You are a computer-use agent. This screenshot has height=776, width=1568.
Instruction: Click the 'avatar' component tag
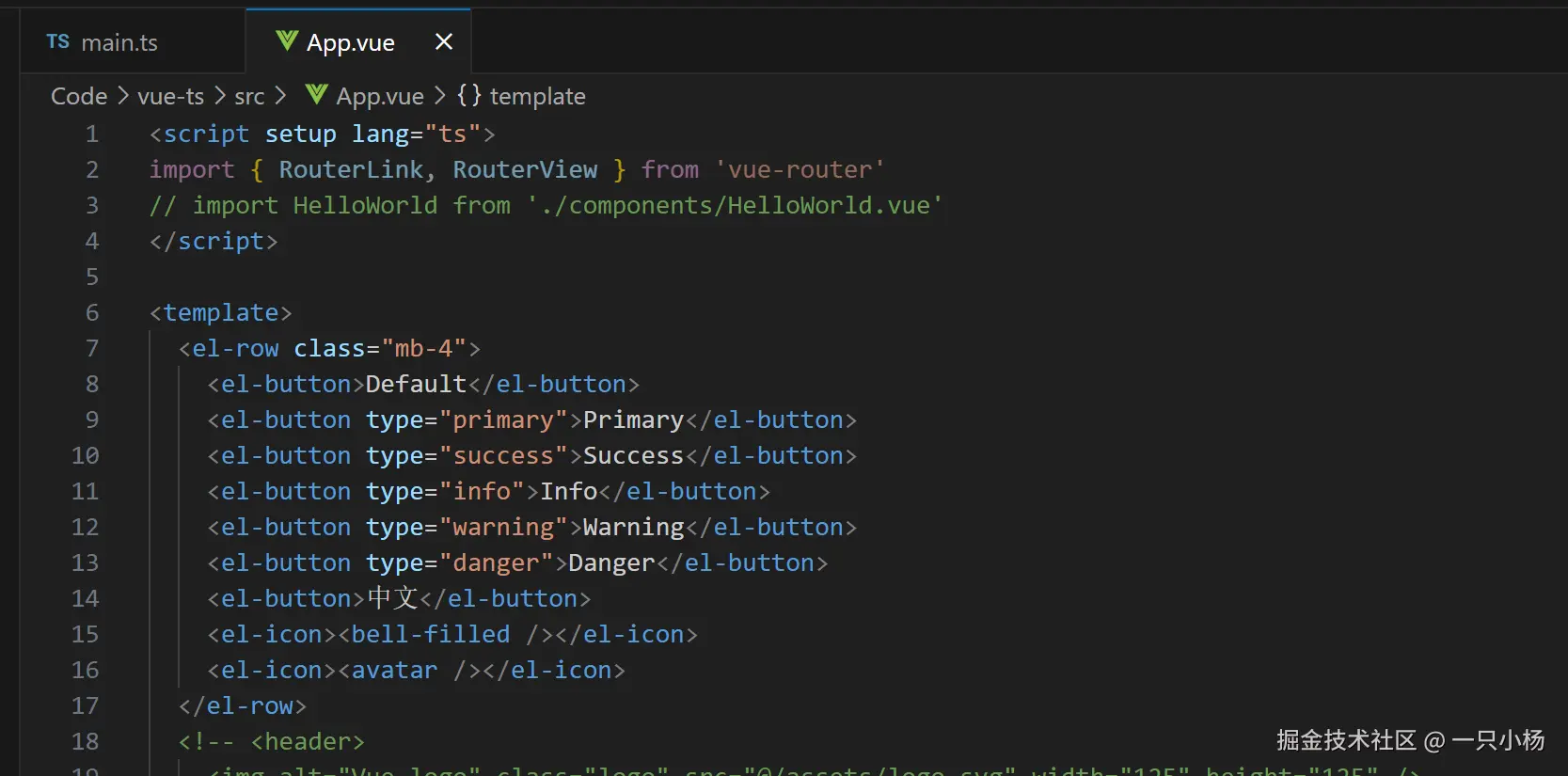tap(395, 670)
